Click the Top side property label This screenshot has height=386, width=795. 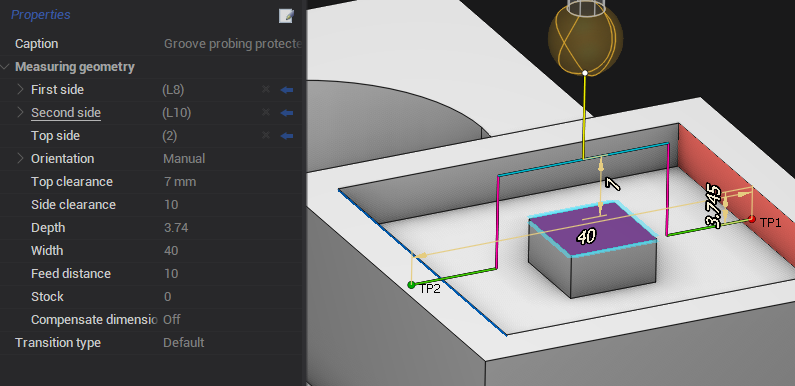[55, 136]
